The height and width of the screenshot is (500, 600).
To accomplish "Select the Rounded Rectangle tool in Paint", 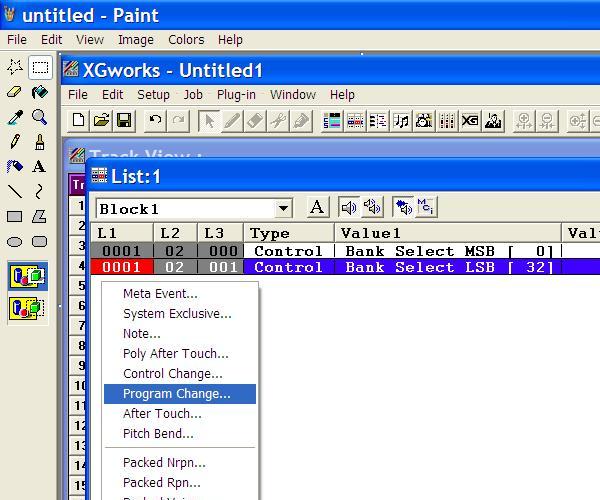I will pyautogui.click(x=39, y=242).
